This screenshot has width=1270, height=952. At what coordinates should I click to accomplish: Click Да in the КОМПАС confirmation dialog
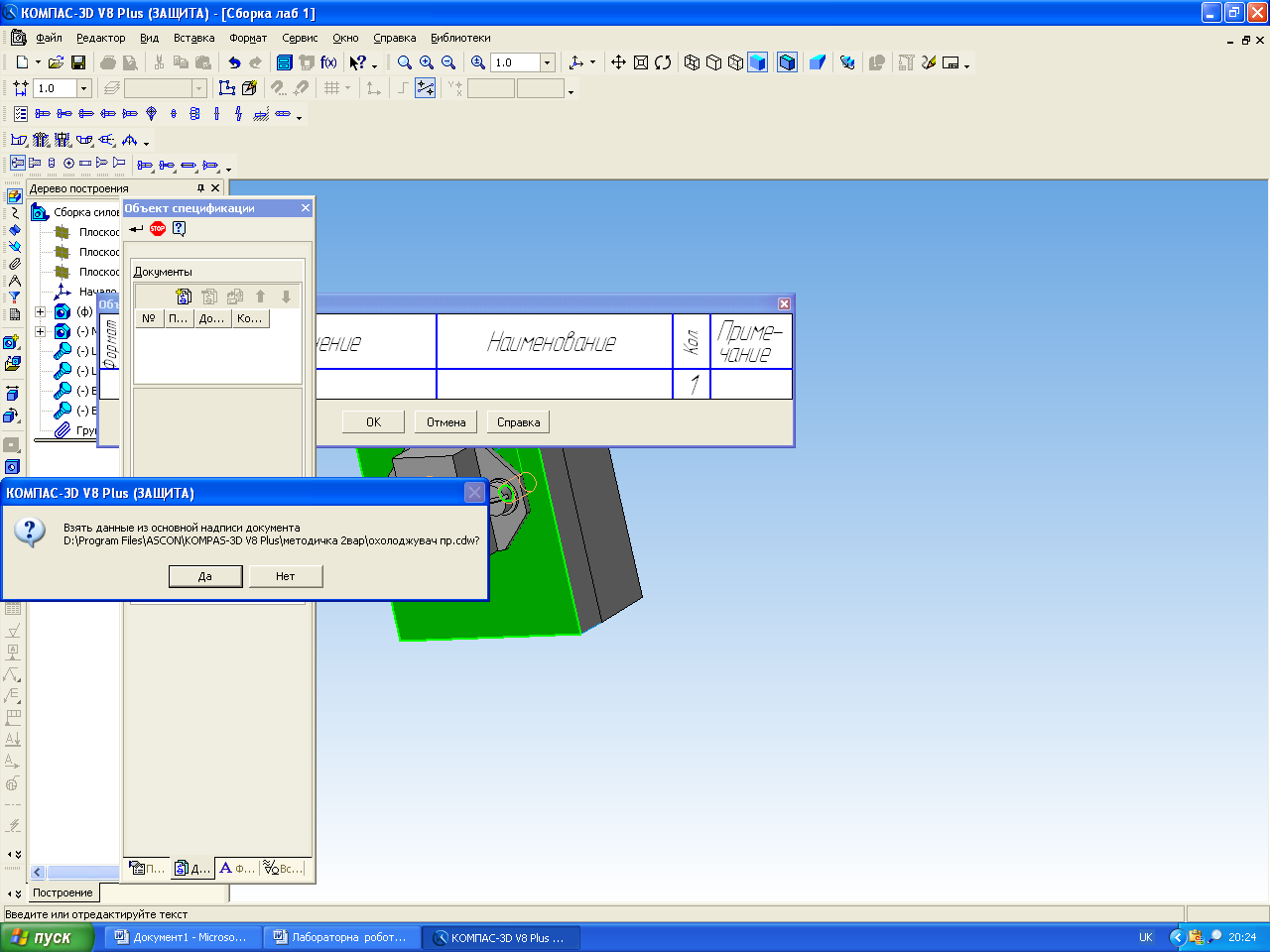(x=205, y=576)
